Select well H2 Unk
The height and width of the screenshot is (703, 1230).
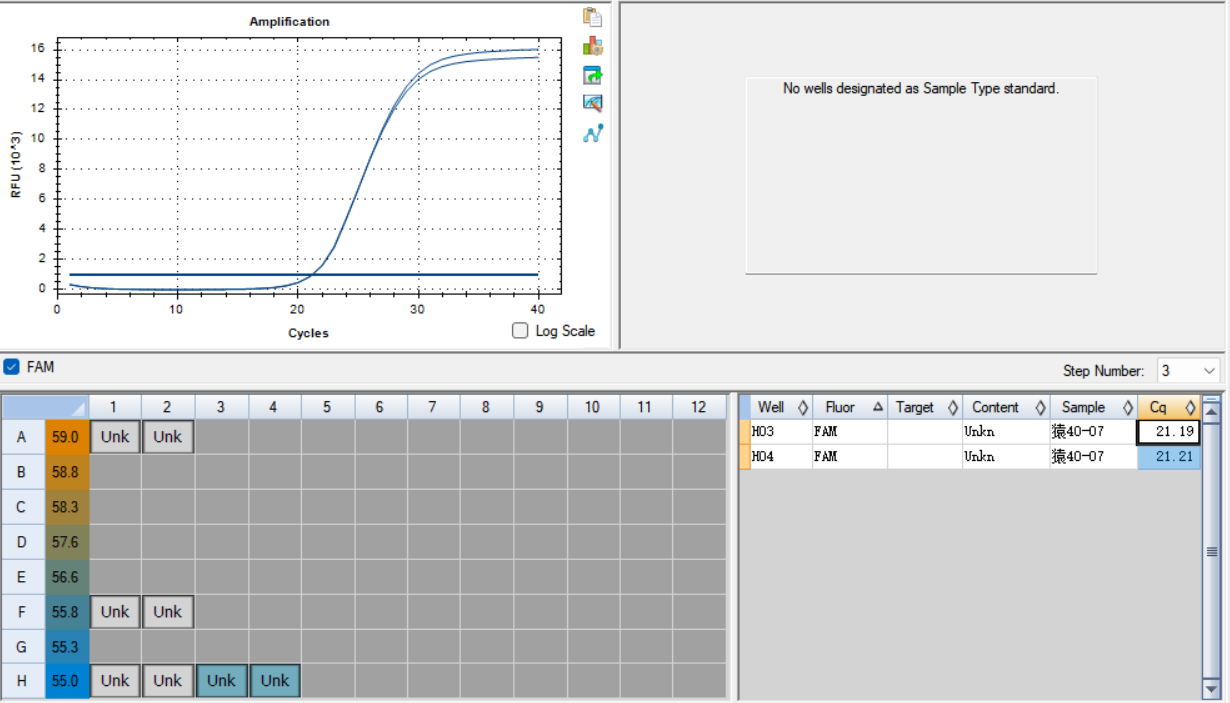(168, 681)
